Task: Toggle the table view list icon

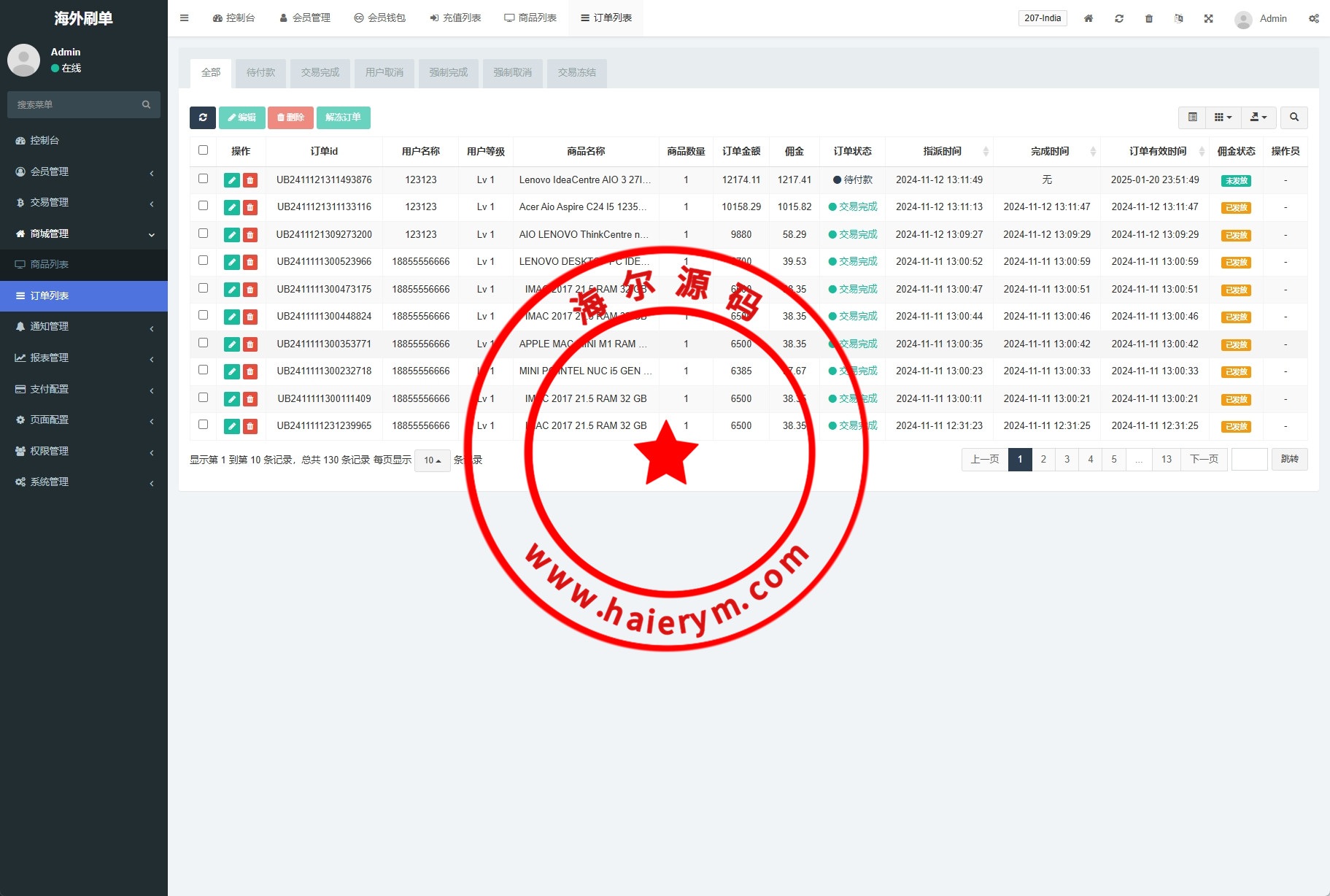Action: [x=1192, y=117]
